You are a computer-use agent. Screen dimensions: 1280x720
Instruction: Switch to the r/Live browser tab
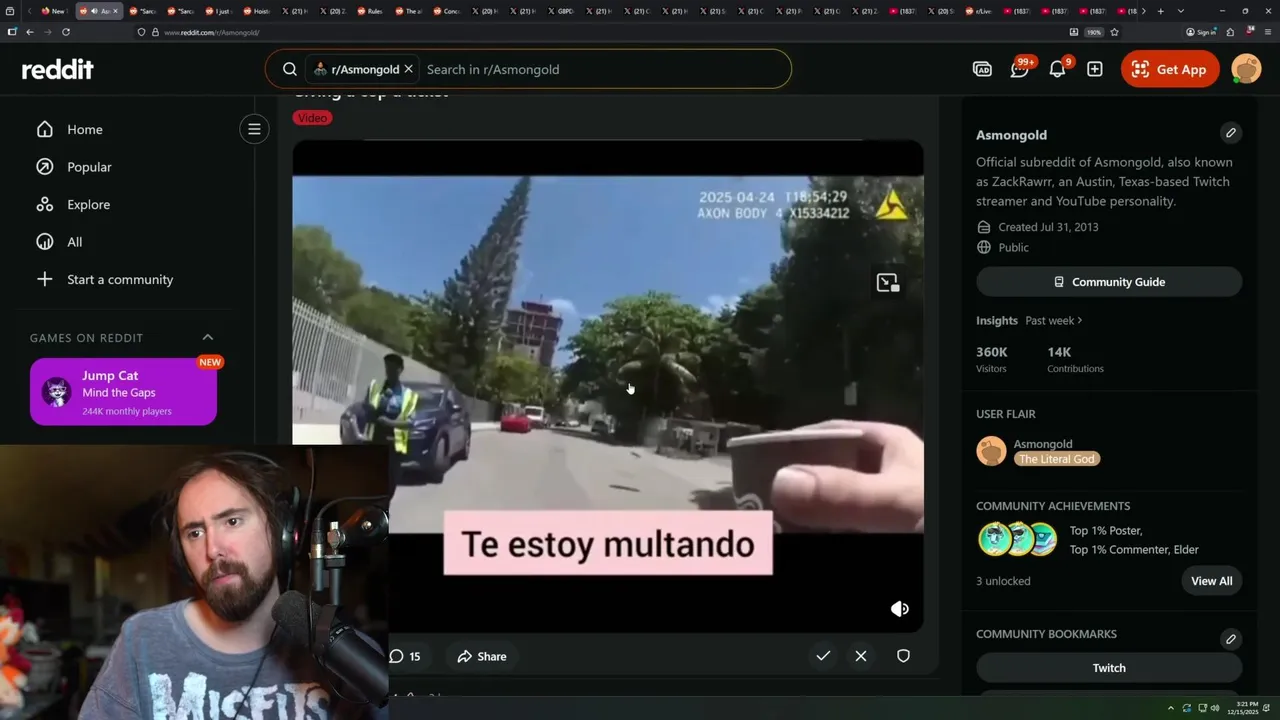tap(983, 11)
